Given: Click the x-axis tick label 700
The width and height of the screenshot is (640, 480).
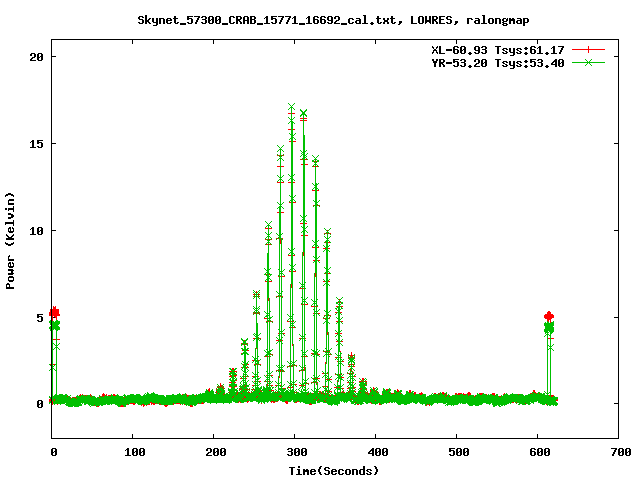Looking at the screenshot, I should [620, 452].
